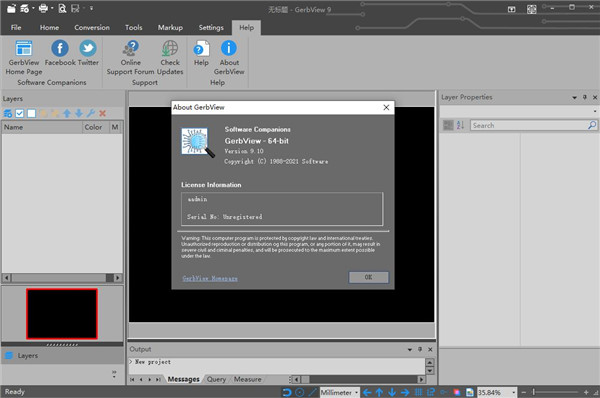Screen dimensions: 600x398
Task: Switch to the Conversion ribbon tab
Action: [x=92, y=28]
